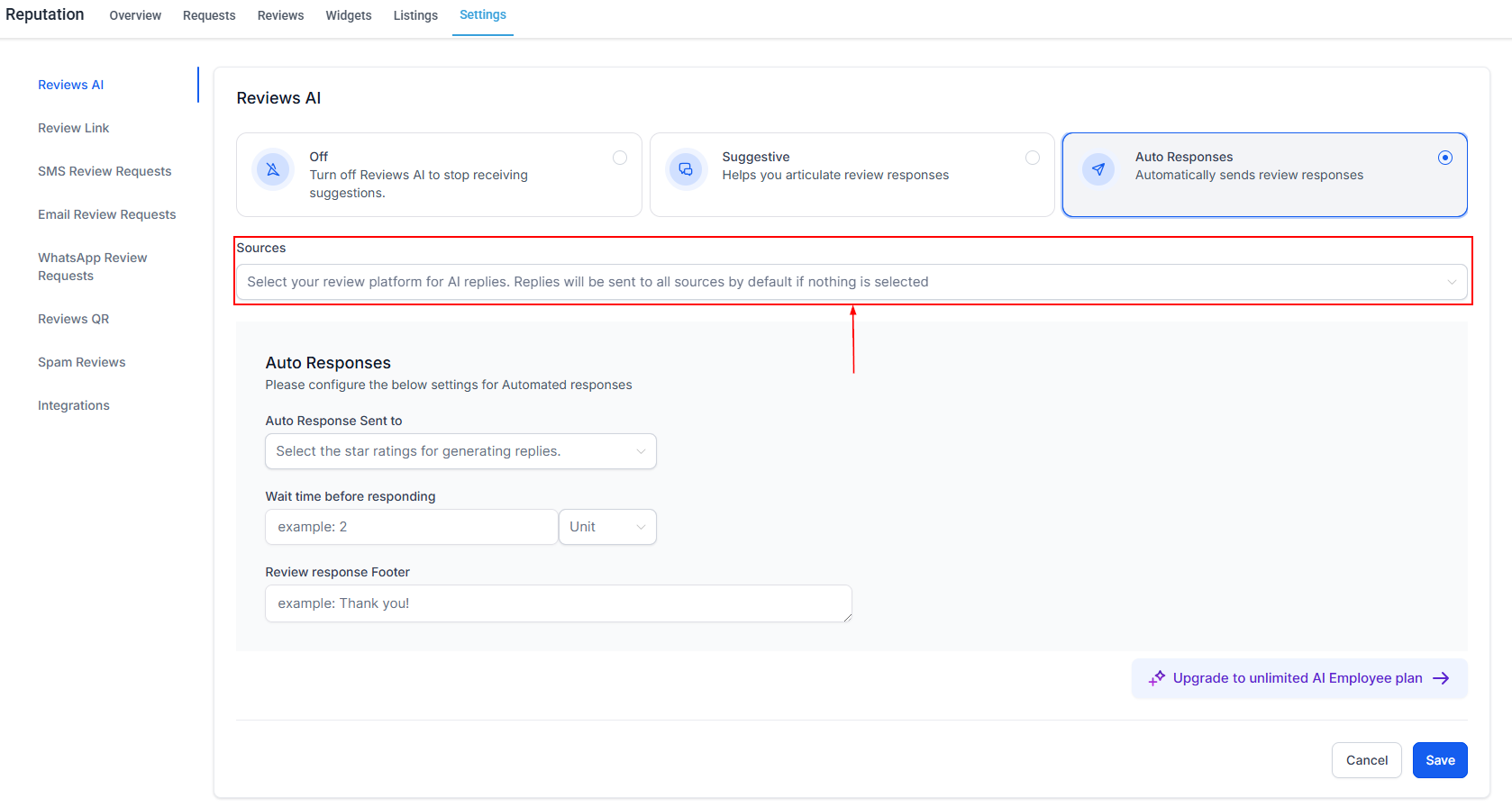Click the Reputation title
Screen dimensions: 1512x807
click(45, 14)
